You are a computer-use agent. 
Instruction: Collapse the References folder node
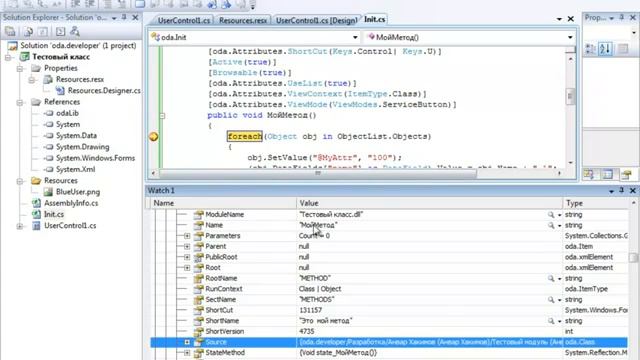tap(20, 102)
